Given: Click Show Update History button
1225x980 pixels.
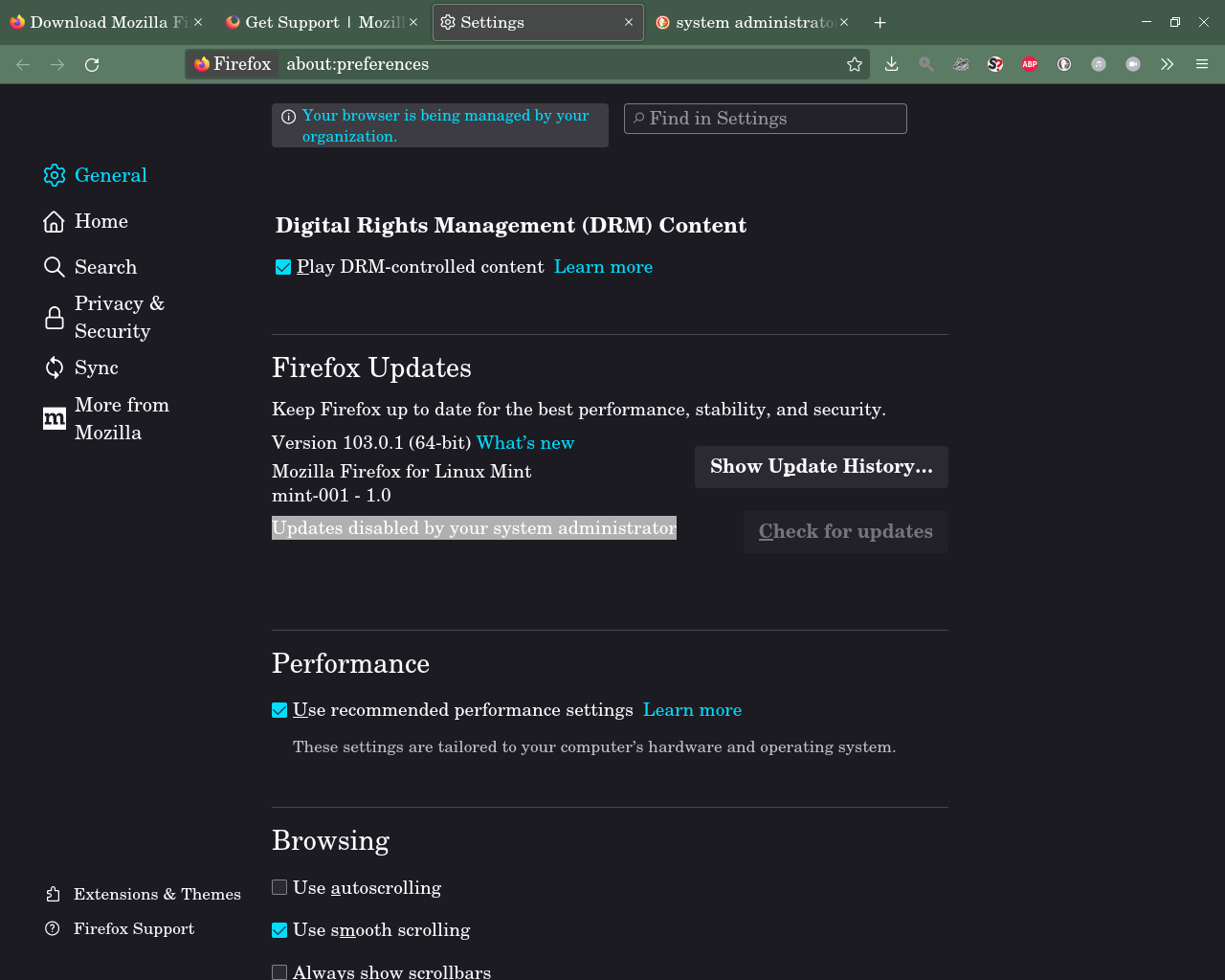Looking at the screenshot, I should coord(821,467).
